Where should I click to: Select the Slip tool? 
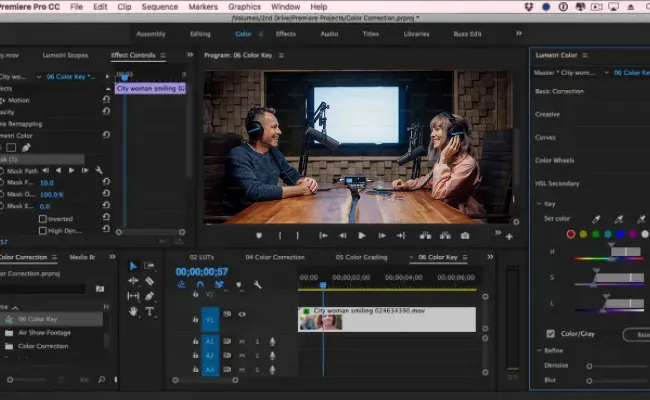(x=133, y=296)
